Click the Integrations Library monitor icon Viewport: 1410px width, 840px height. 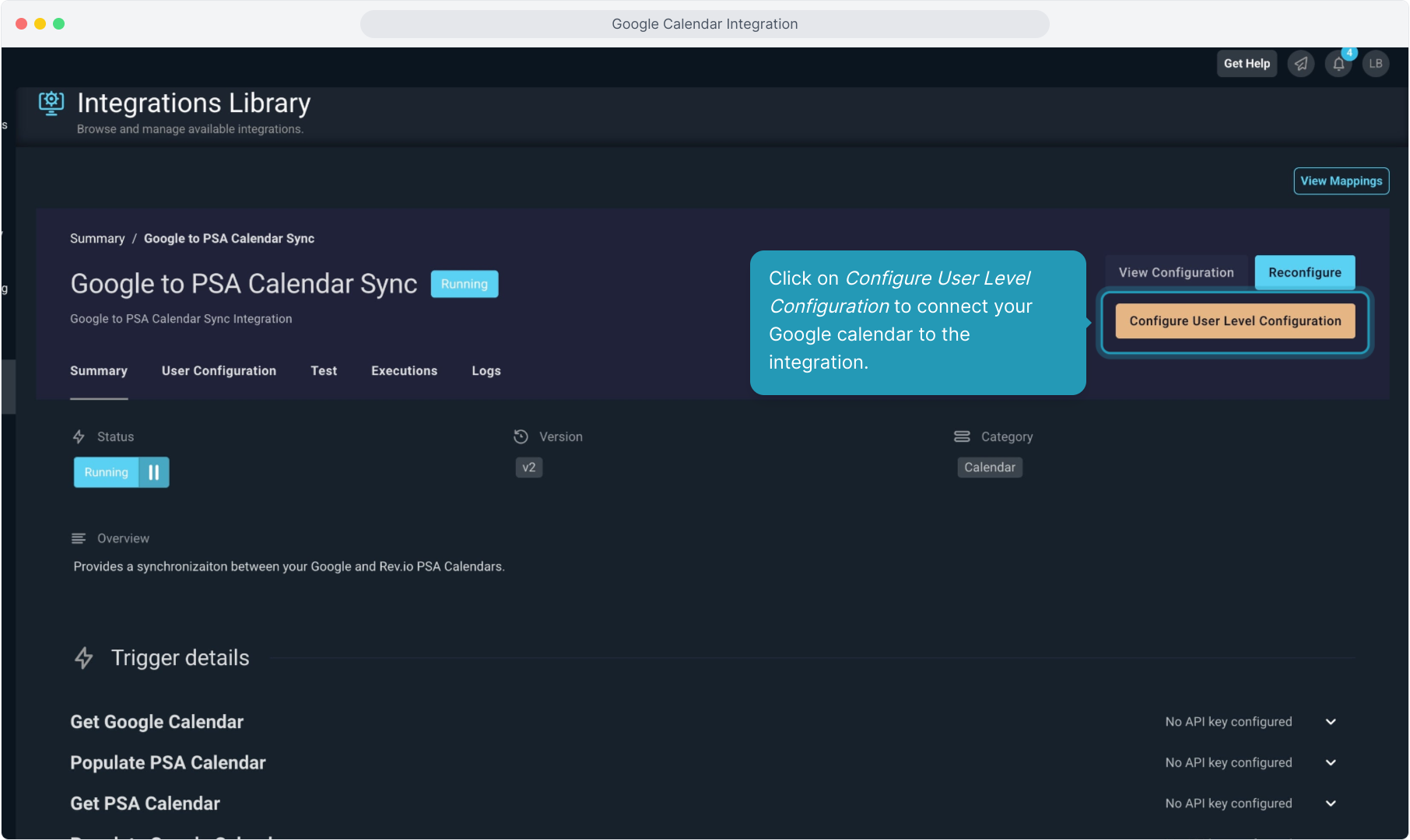(51, 103)
